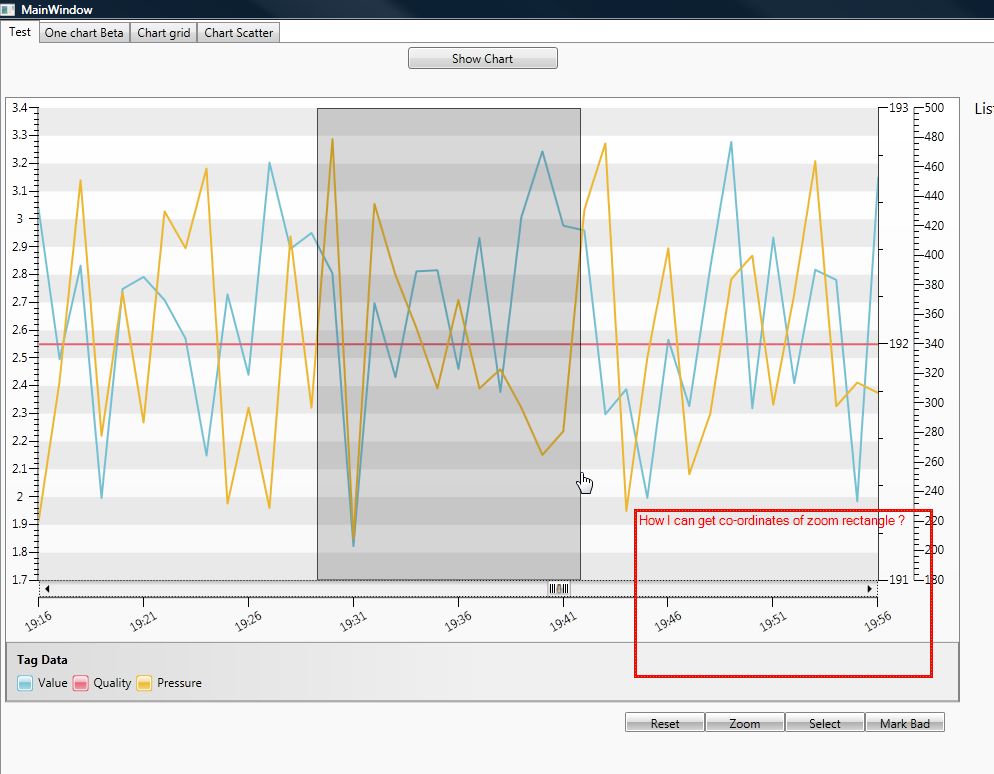
Task: Click the 19:46 time axis label
Action: point(668,622)
